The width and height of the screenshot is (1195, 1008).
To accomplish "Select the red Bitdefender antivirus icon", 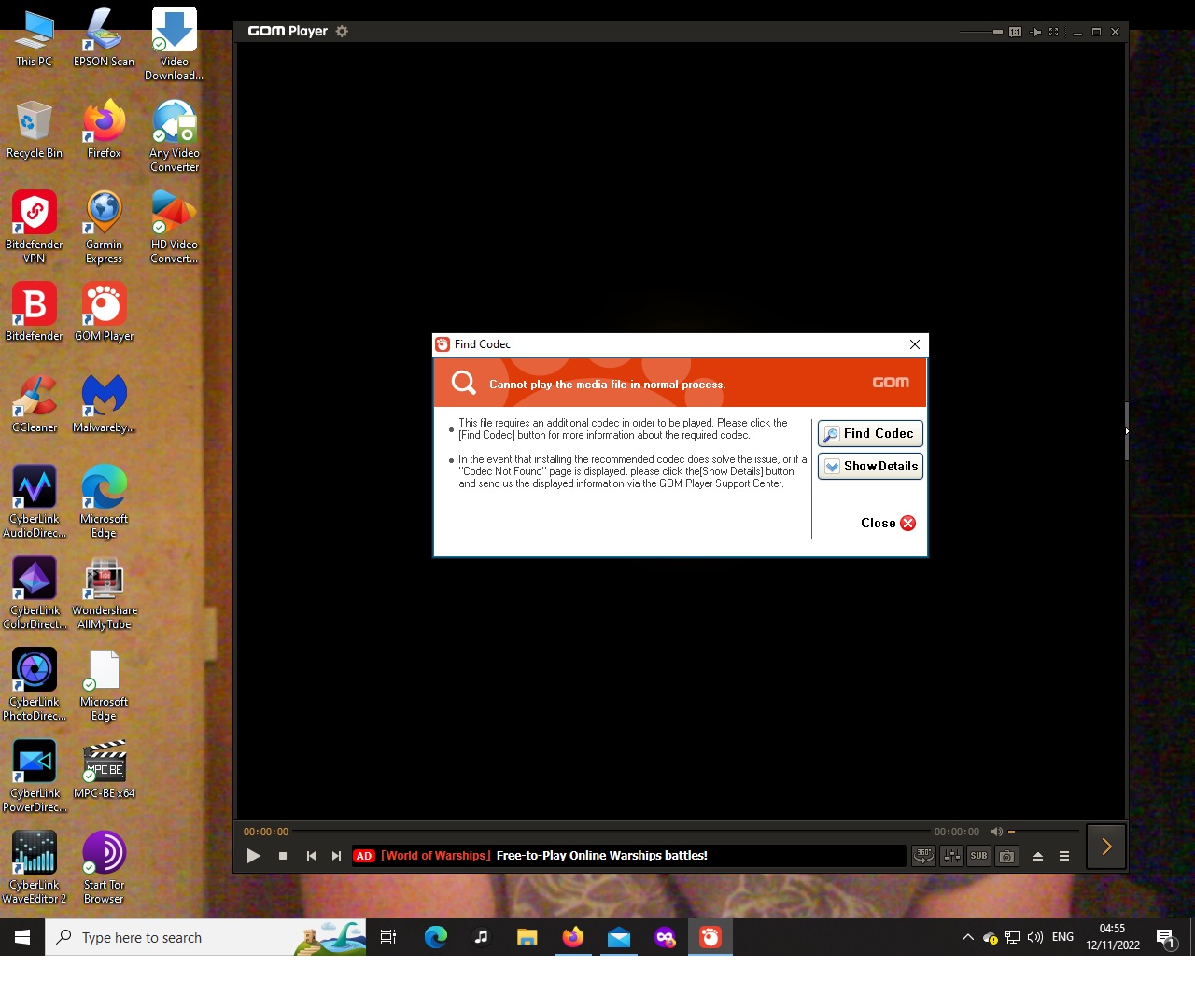I will pos(35,313).
